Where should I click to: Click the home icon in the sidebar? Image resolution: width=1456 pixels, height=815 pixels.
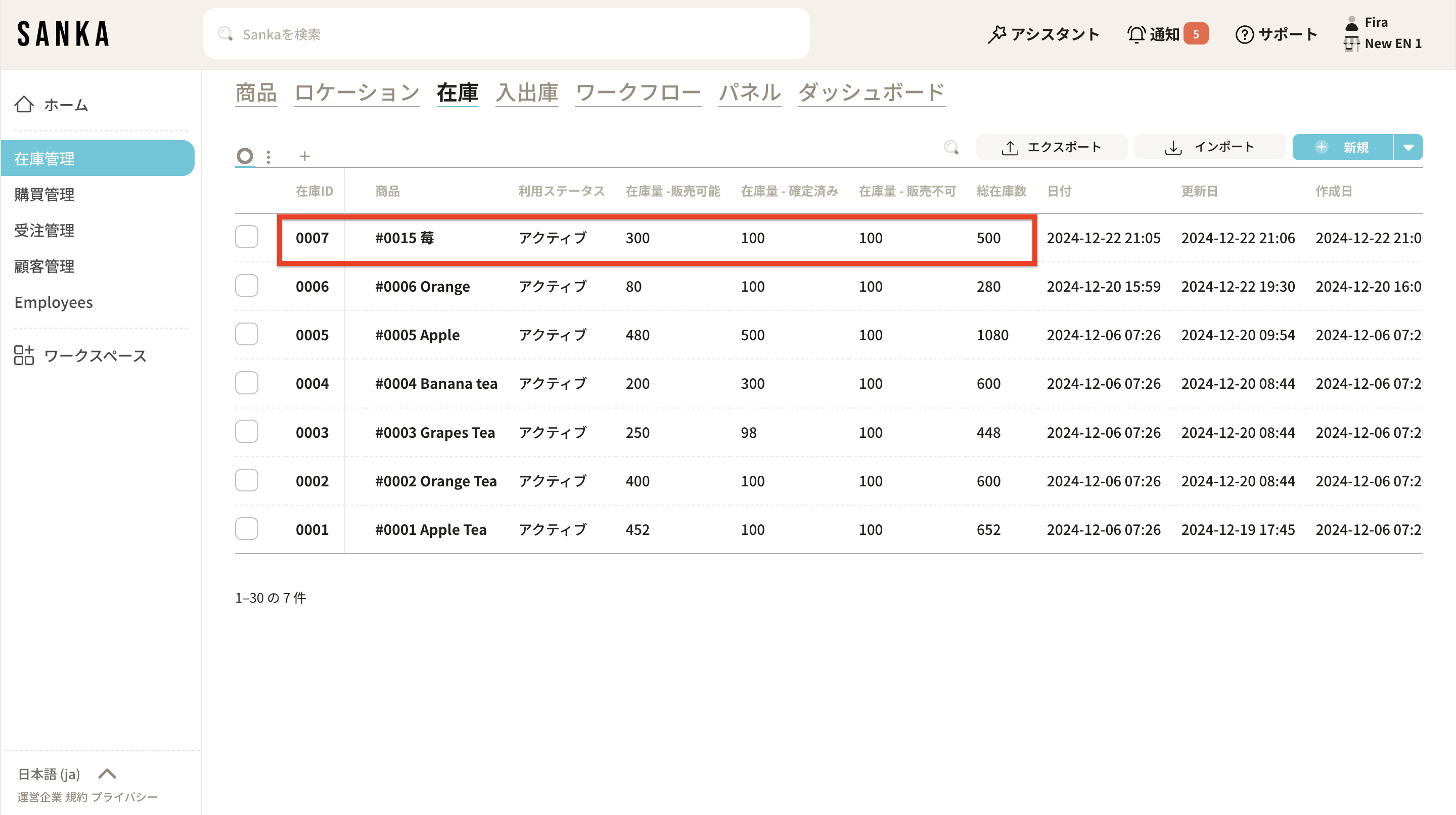pos(24,105)
